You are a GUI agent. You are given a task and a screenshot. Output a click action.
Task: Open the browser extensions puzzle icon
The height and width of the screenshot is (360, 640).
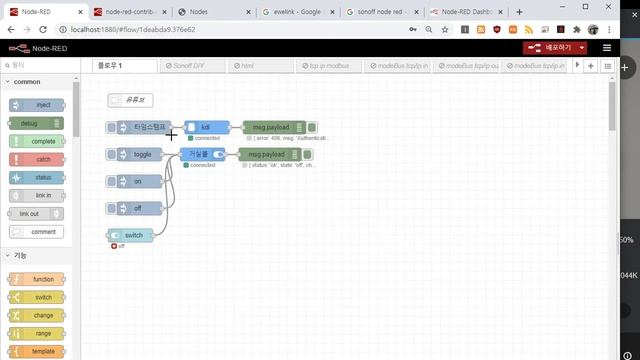tap(577, 29)
